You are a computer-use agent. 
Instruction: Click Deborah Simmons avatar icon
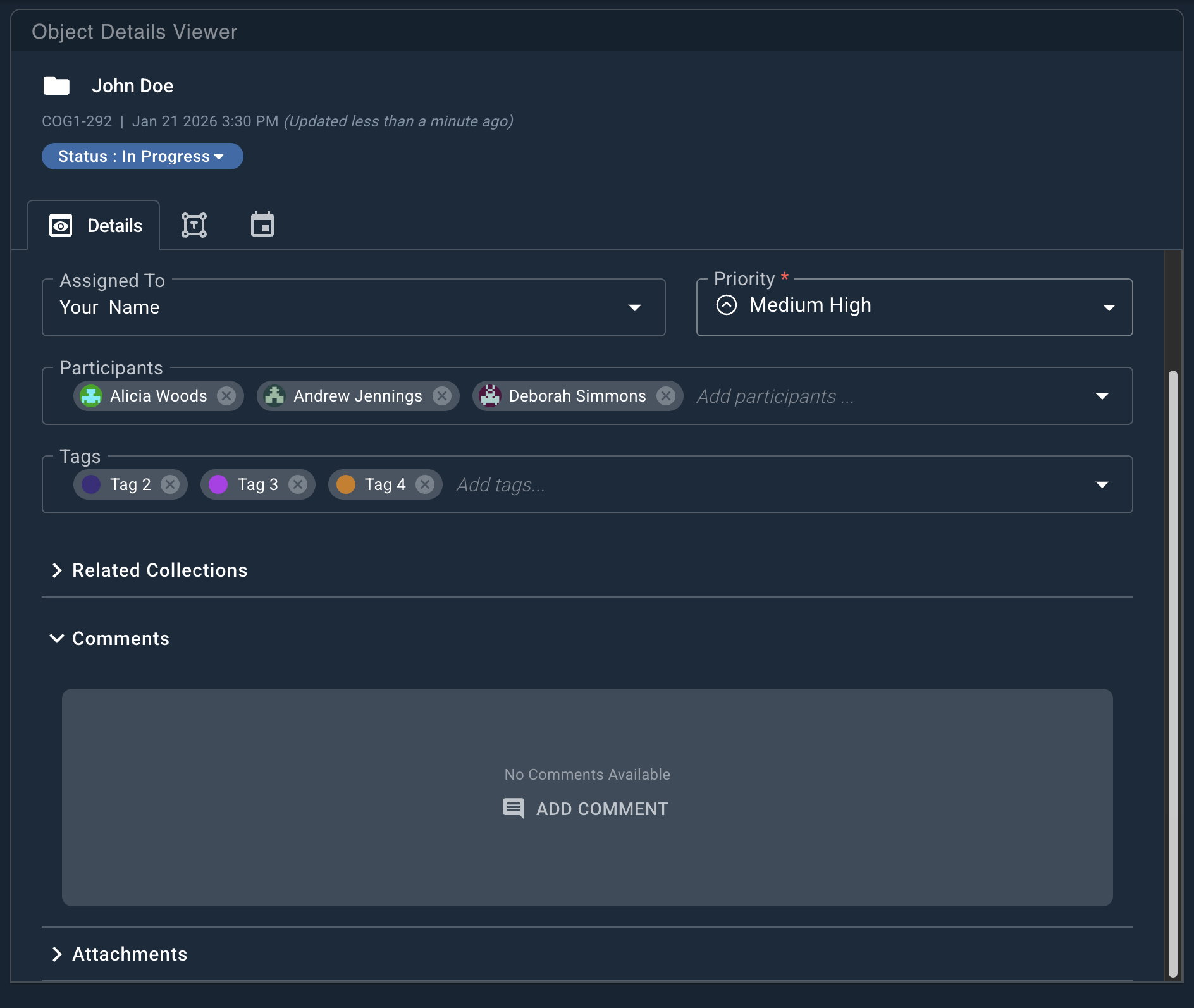(x=490, y=396)
